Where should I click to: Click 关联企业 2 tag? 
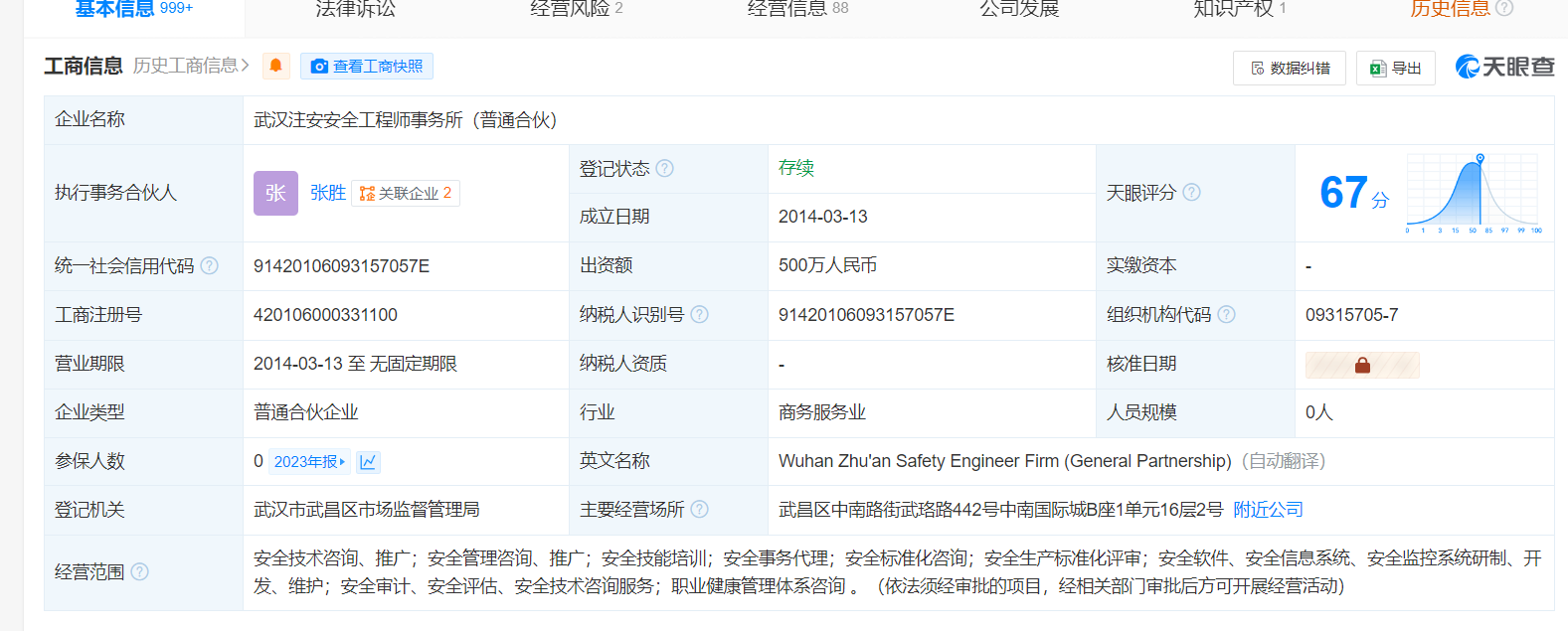pos(406,193)
